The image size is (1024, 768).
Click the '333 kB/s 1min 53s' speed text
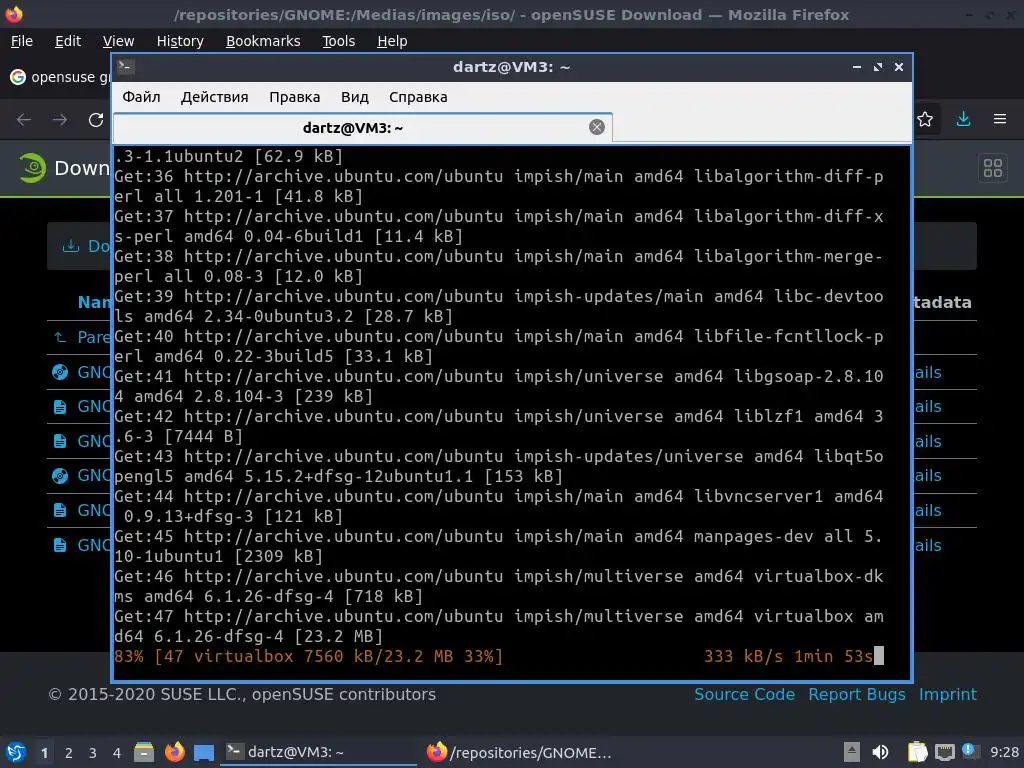(788, 656)
